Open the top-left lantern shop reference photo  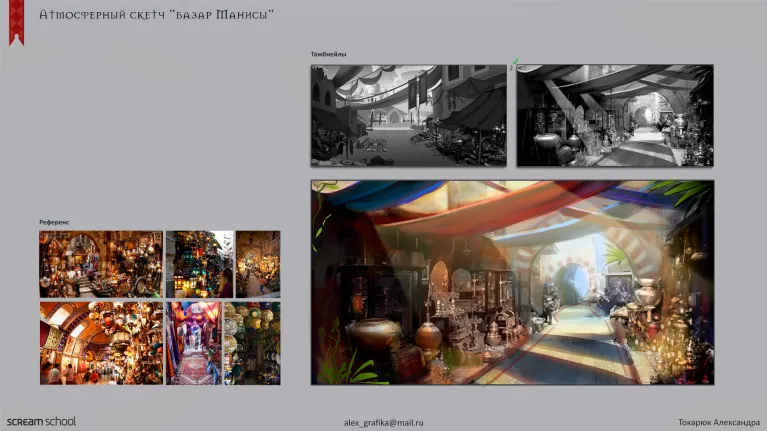101,264
